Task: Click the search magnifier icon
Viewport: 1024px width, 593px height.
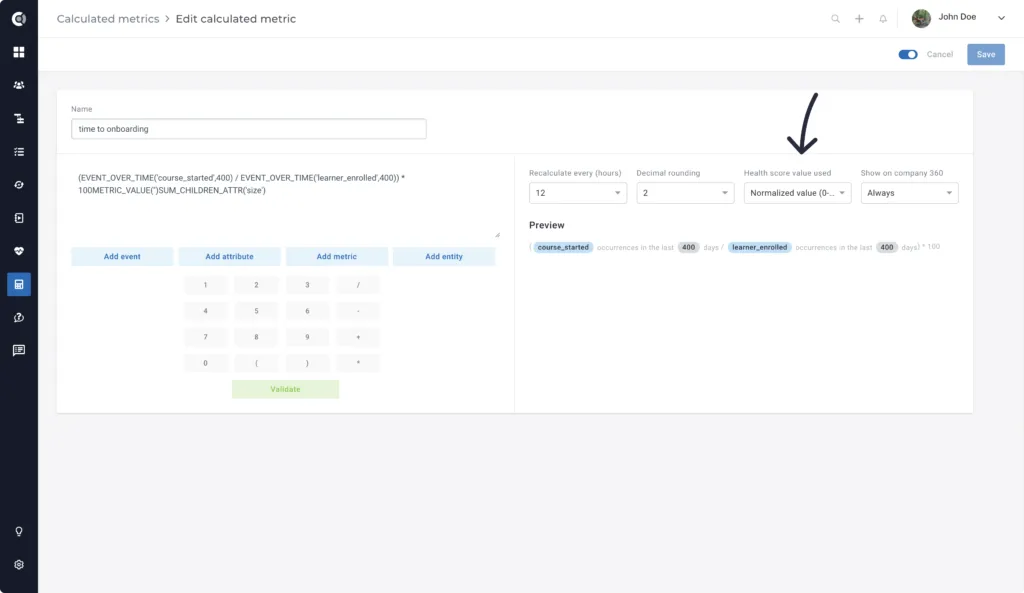Action: pyautogui.click(x=835, y=19)
